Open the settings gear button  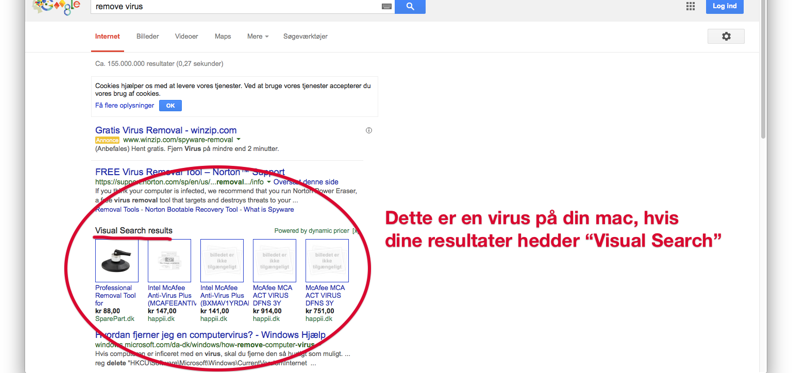tap(726, 36)
